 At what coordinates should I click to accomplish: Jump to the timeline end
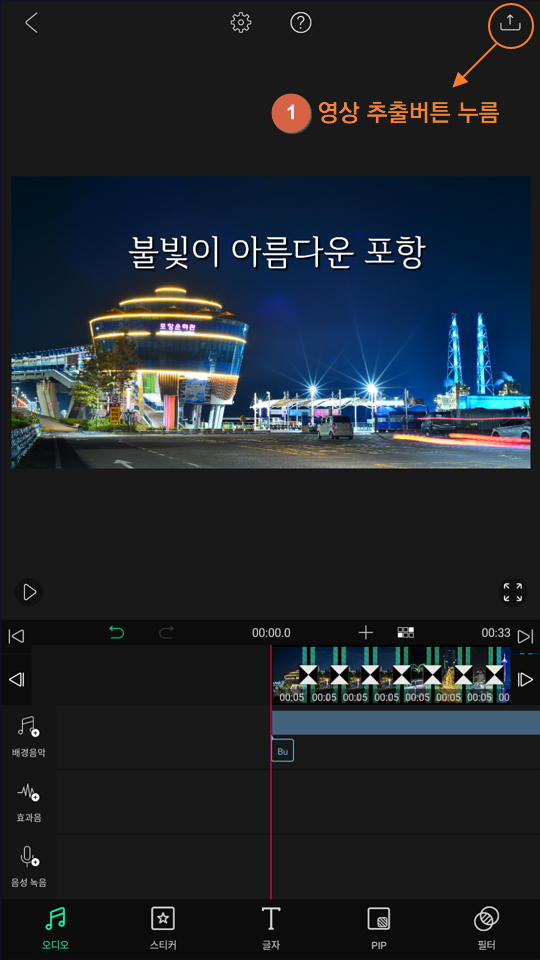coord(525,636)
